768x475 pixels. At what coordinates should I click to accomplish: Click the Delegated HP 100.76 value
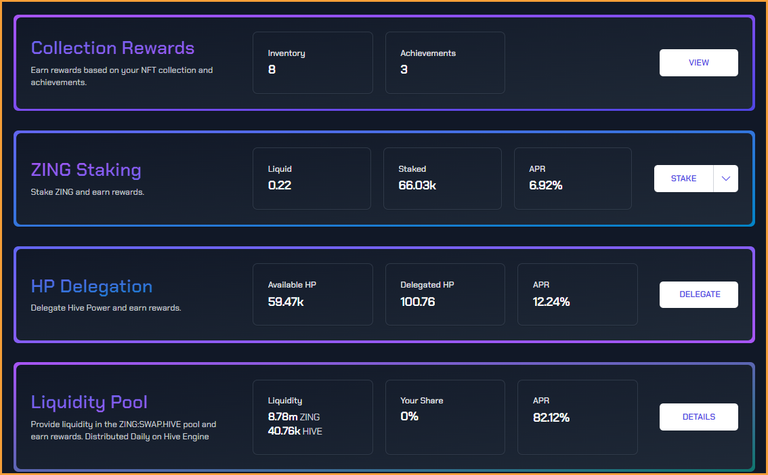(x=417, y=302)
